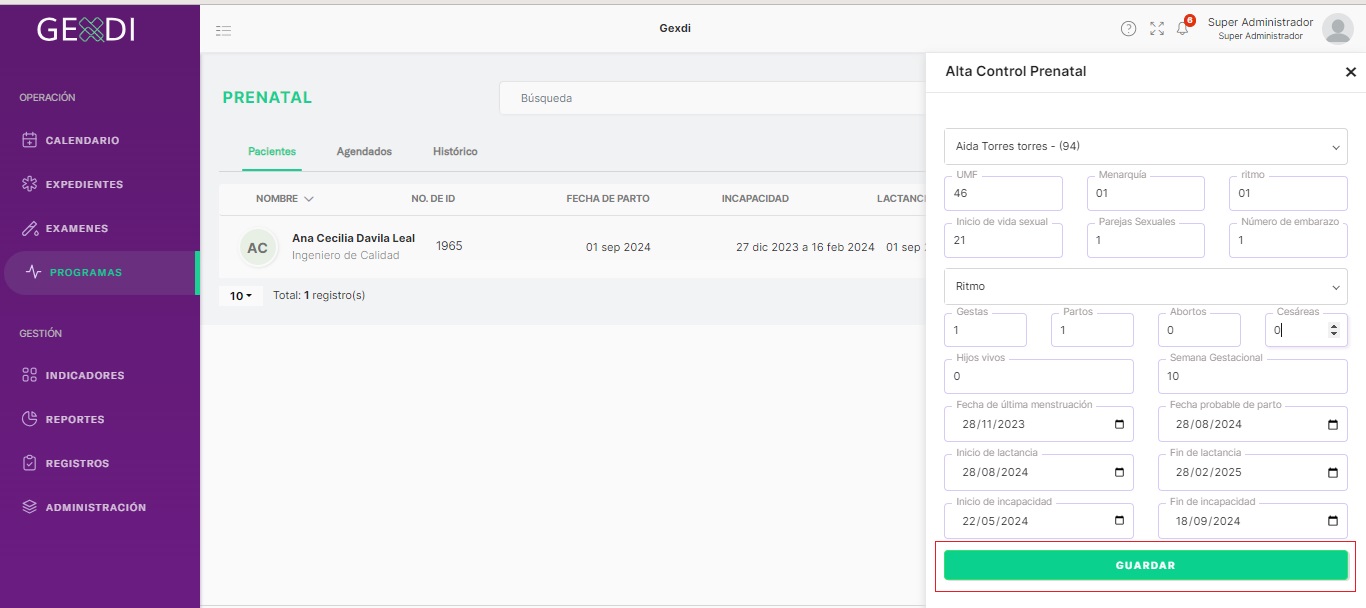
Task: Open the Indicadores grid icon
Action: click(x=30, y=375)
